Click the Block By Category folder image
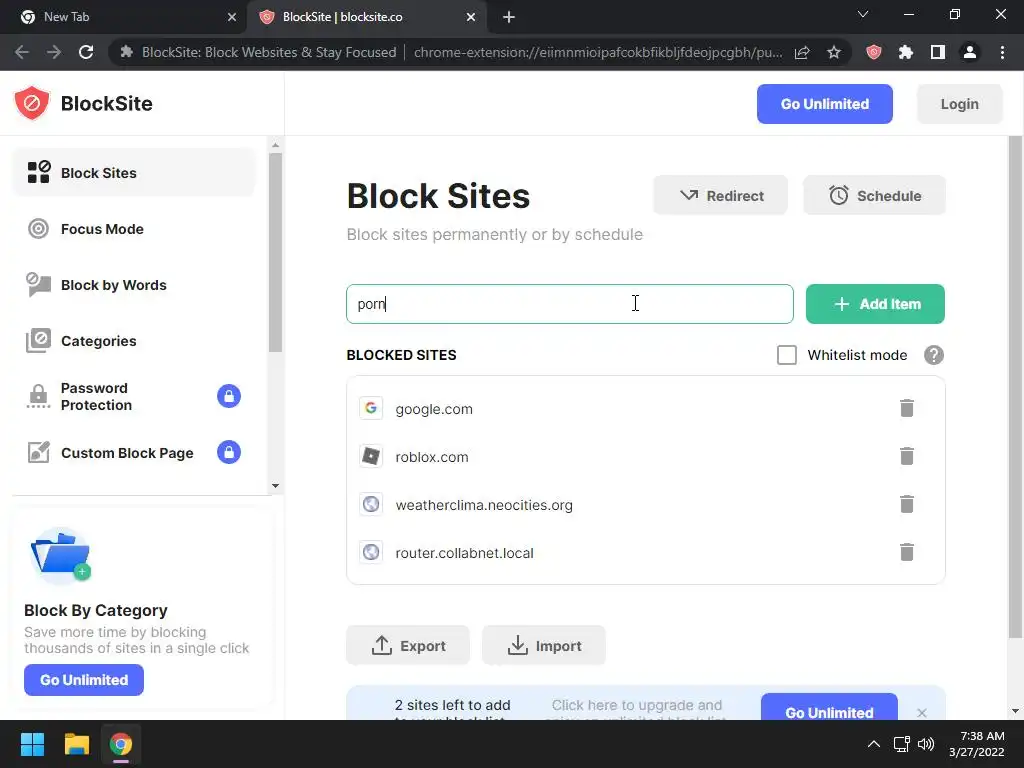Screen dimensions: 1024x768 61,555
